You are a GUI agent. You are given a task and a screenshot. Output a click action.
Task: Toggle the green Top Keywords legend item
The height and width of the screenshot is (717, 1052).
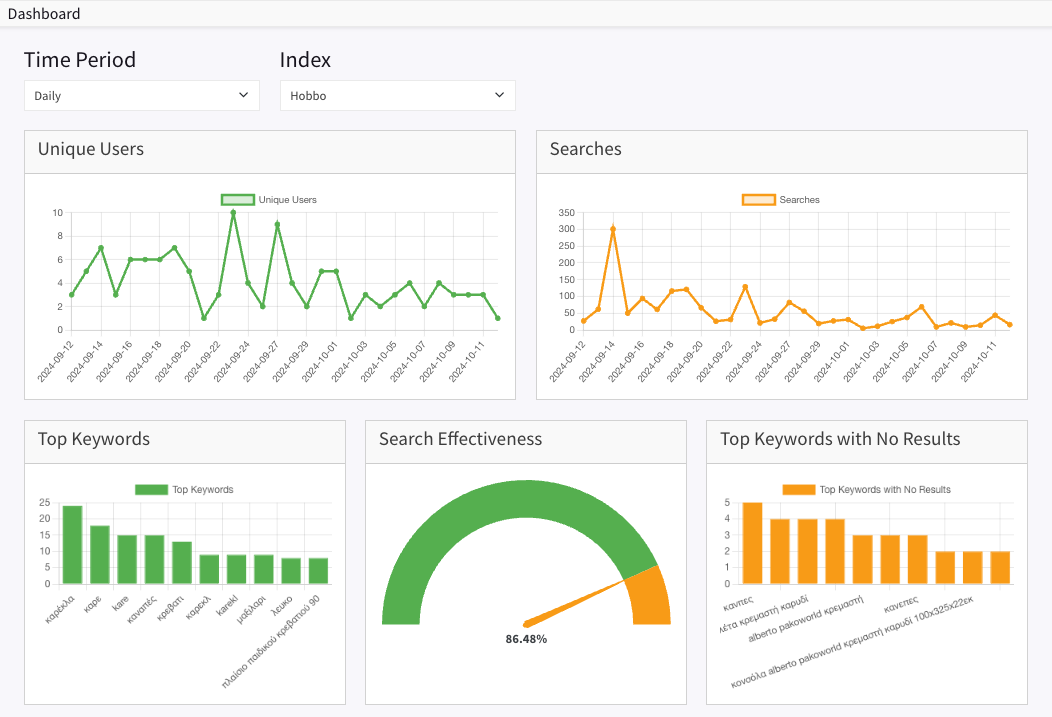pyautogui.click(x=185, y=490)
